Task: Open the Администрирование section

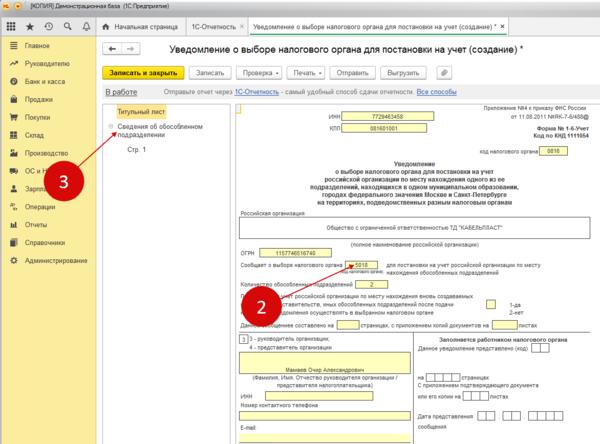Action: 54,260
